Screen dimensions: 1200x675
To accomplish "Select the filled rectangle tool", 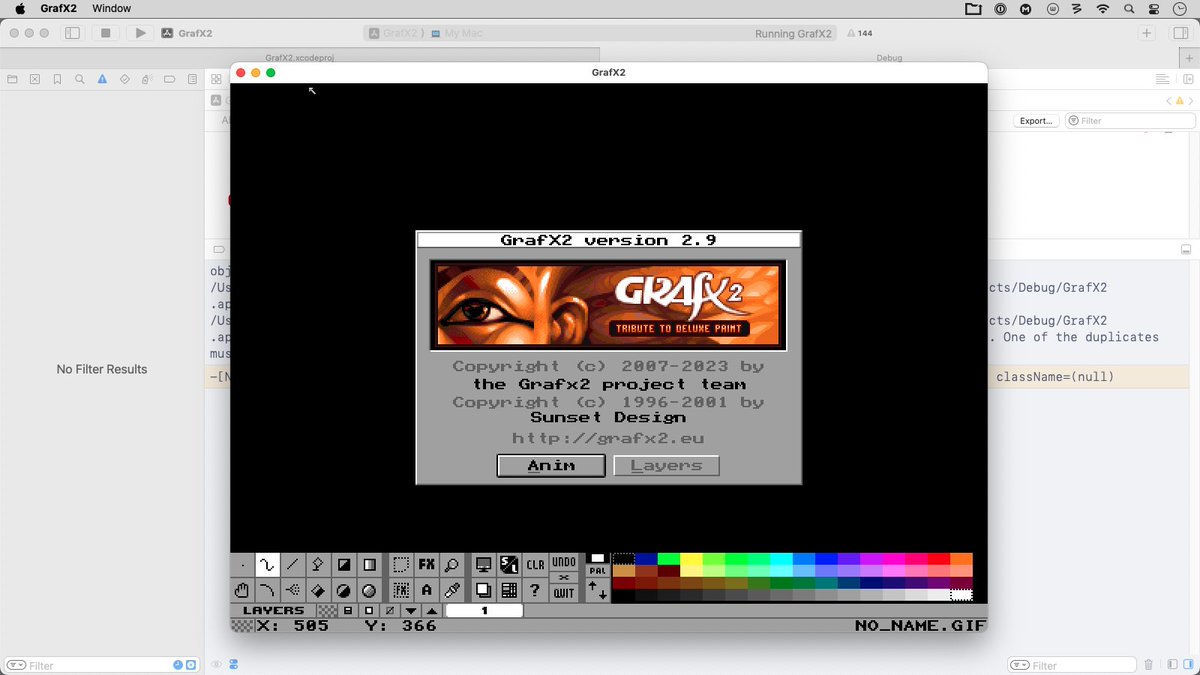I will [343, 565].
